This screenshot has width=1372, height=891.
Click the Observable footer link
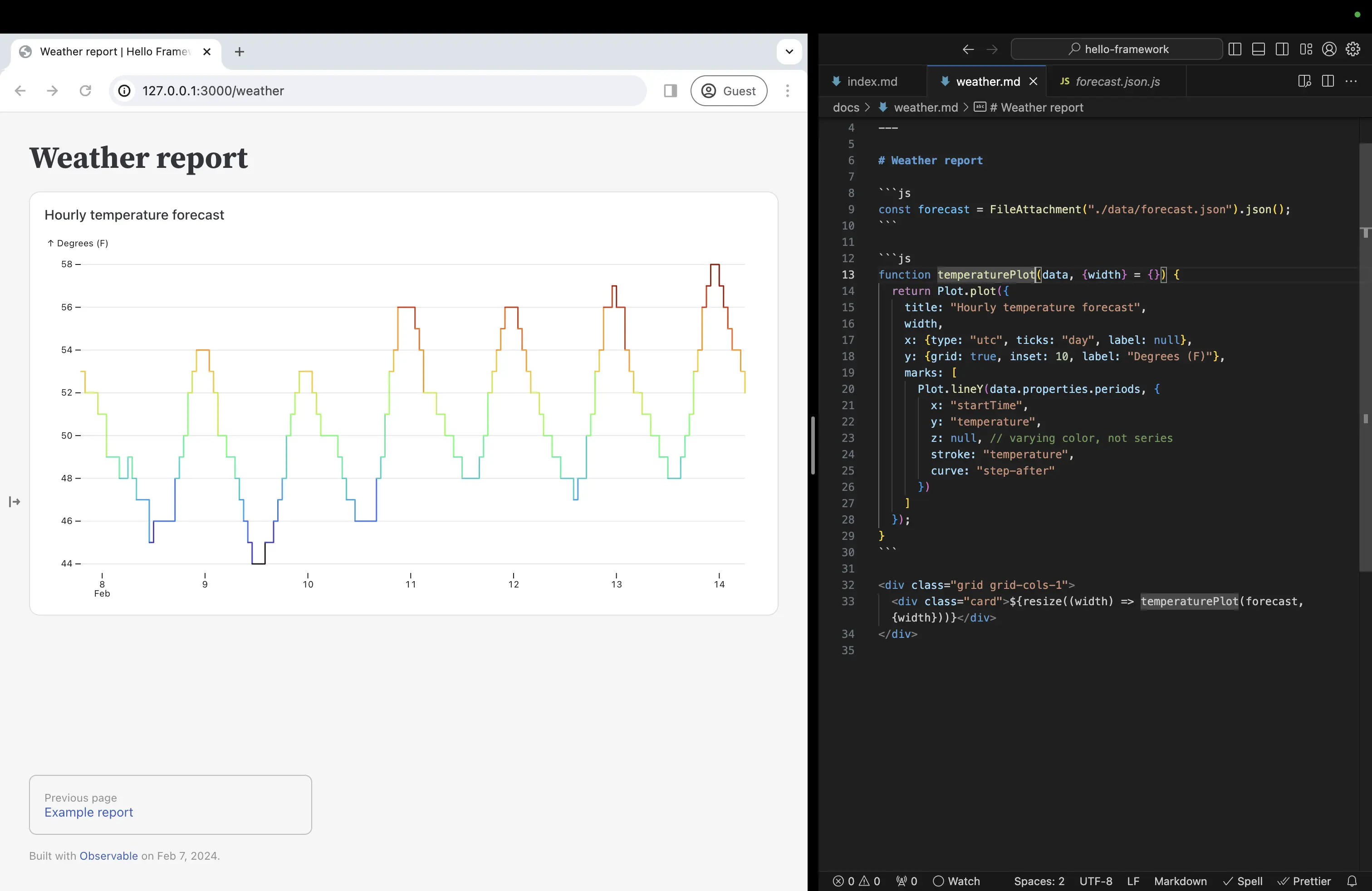(x=108, y=856)
